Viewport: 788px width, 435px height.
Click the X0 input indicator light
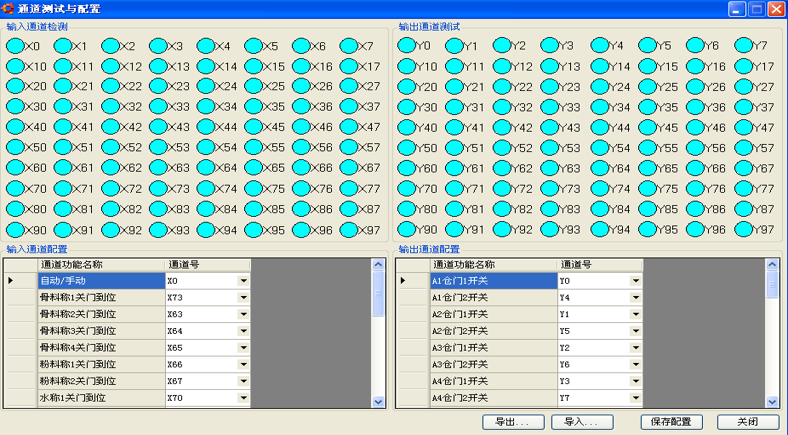[15, 46]
